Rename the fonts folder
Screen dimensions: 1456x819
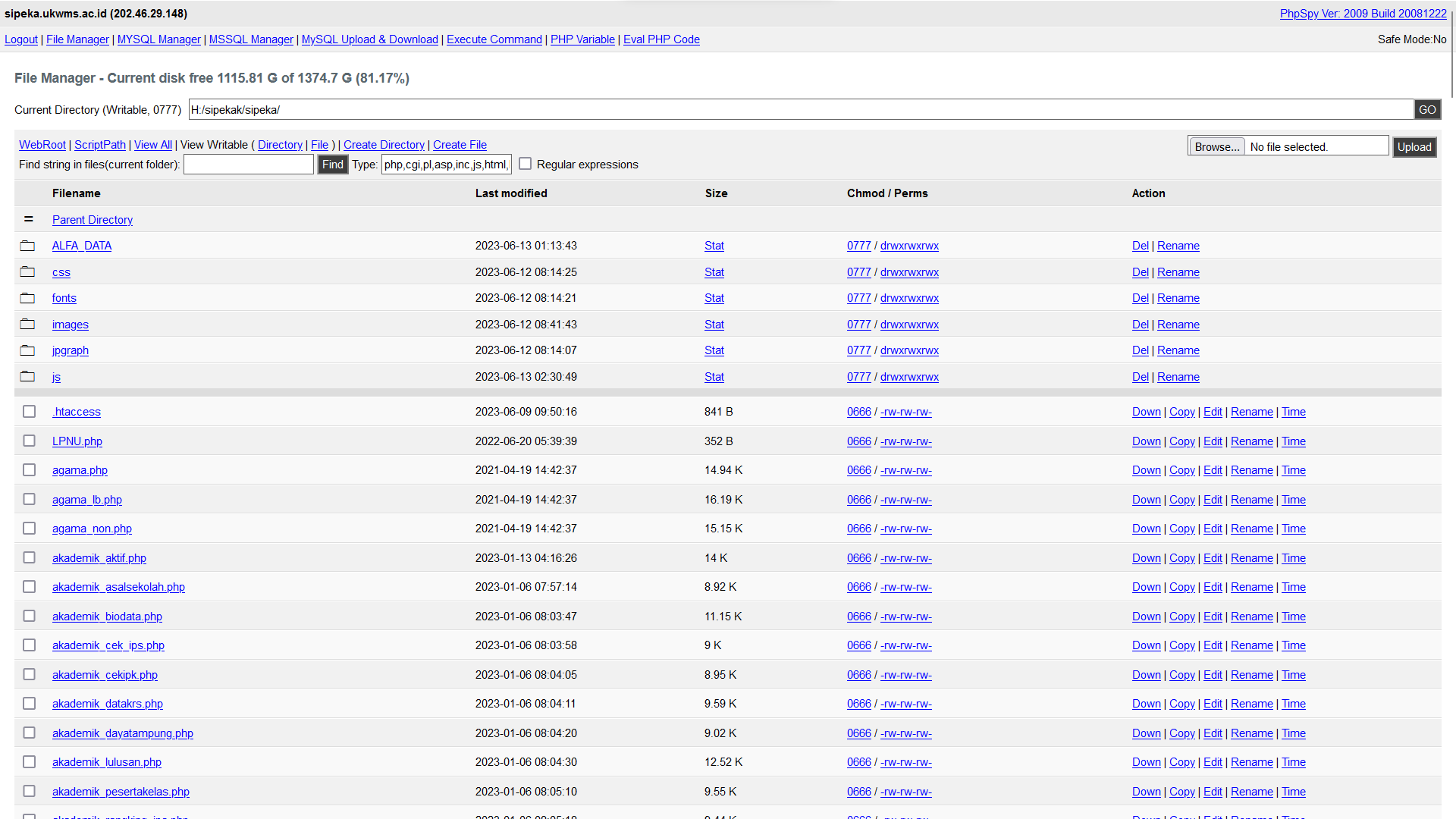click(1178, 298)
